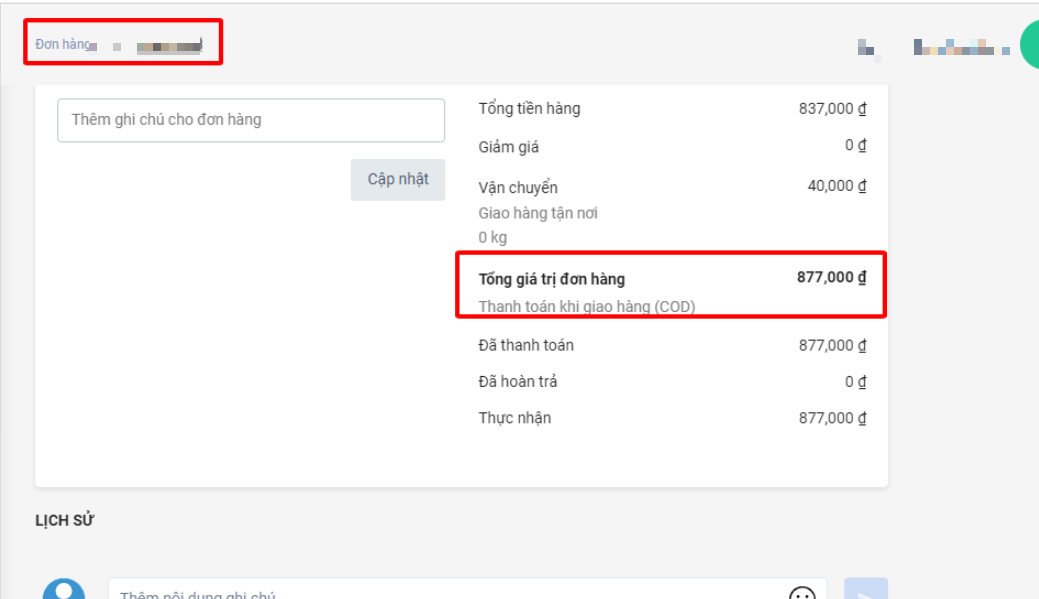Click the 'Đơn hàng' breadcrumb link
Screen dimensions: 1039x599
point(62,44)
